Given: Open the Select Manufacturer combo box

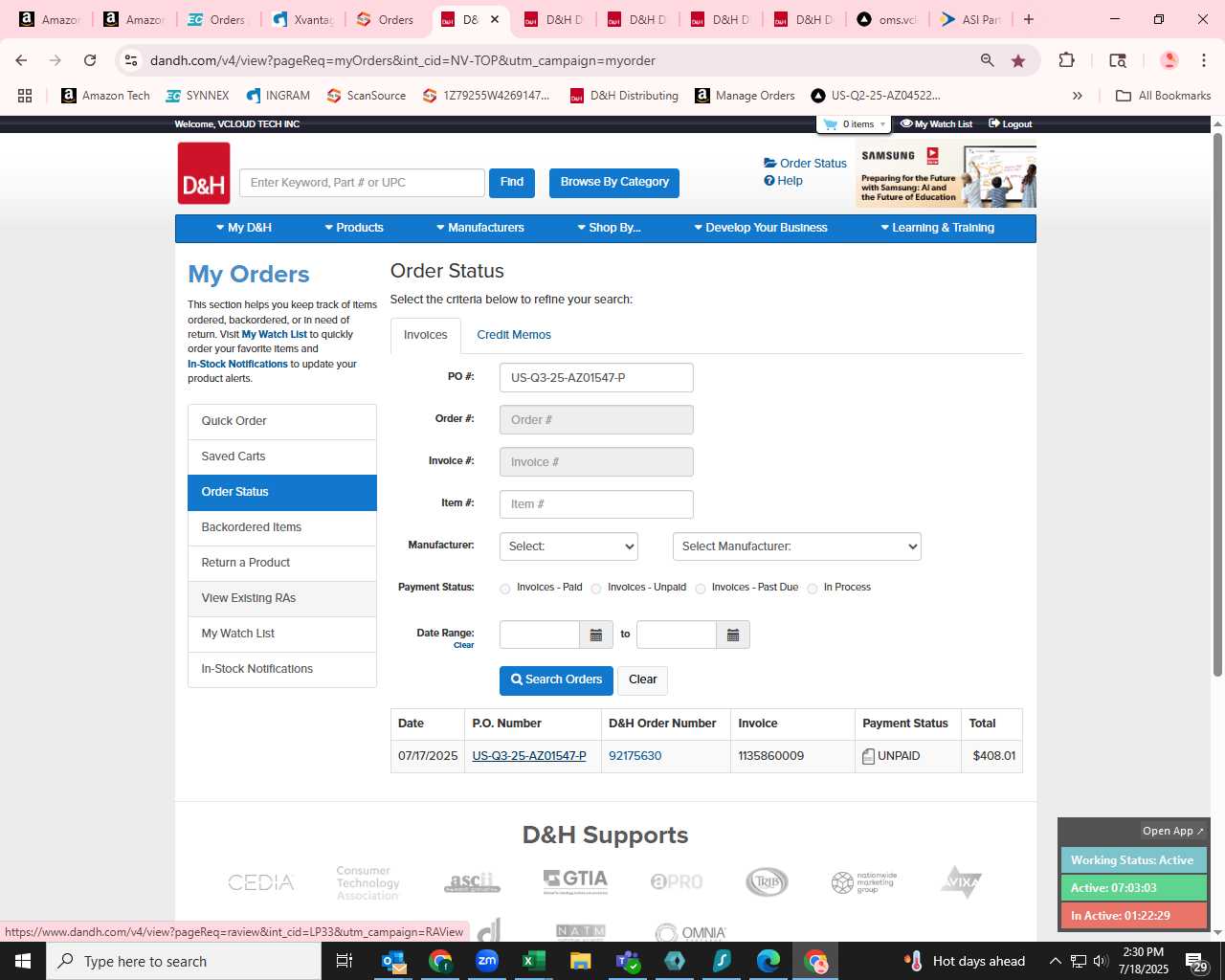Looking at the screenshot, I should [x=797, y=546].
